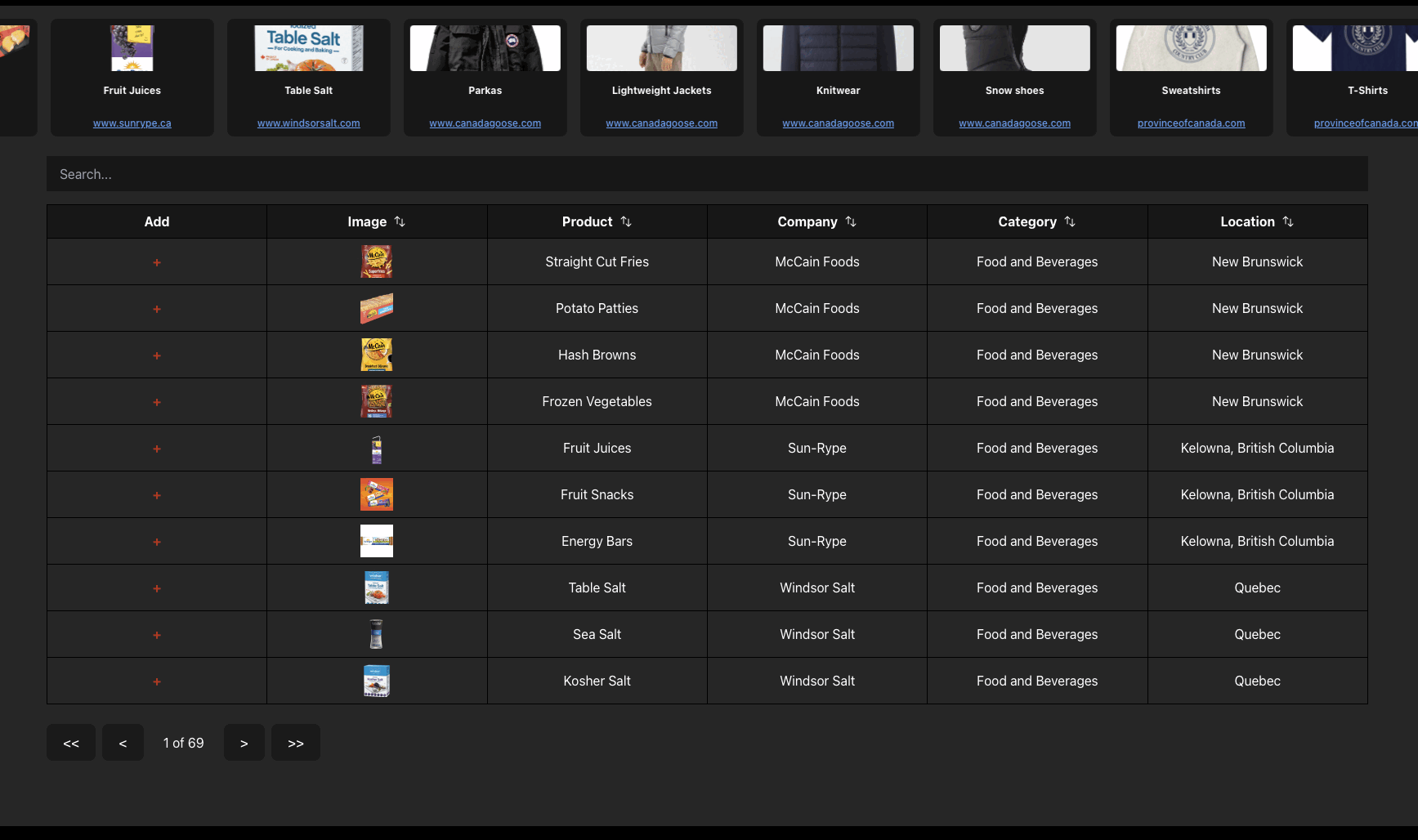
Task: Add Sun-Rype Fruit Juices row with plus
Action: click(157, 449)
